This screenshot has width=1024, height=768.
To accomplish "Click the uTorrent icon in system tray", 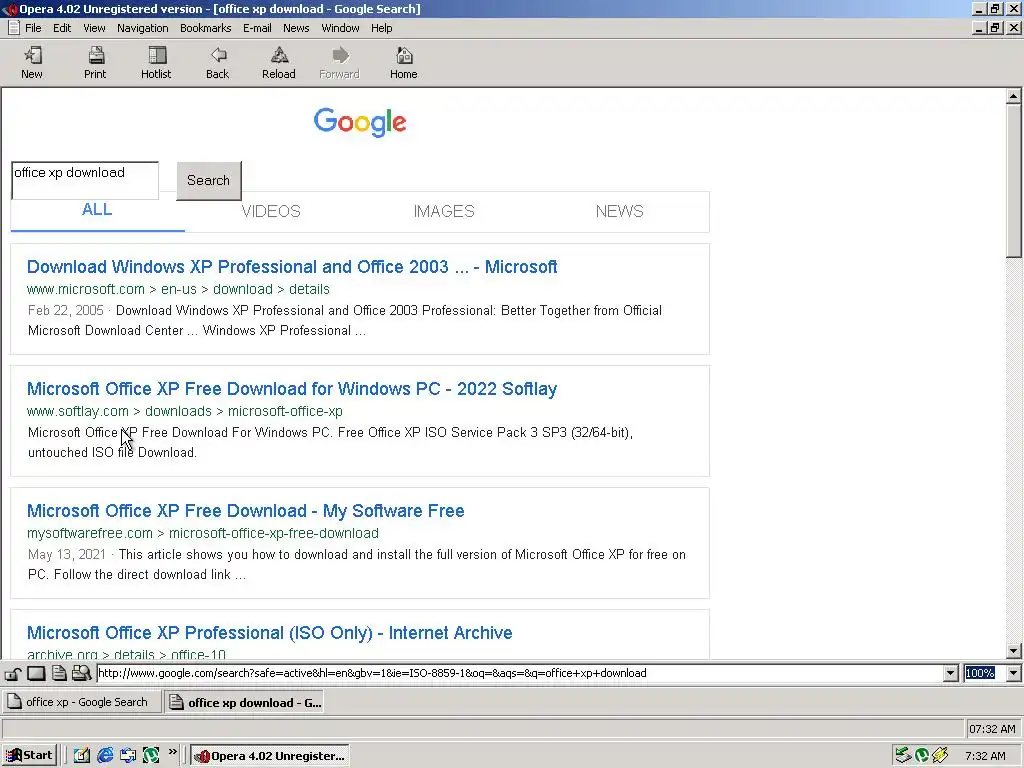I will click(921, 756).
